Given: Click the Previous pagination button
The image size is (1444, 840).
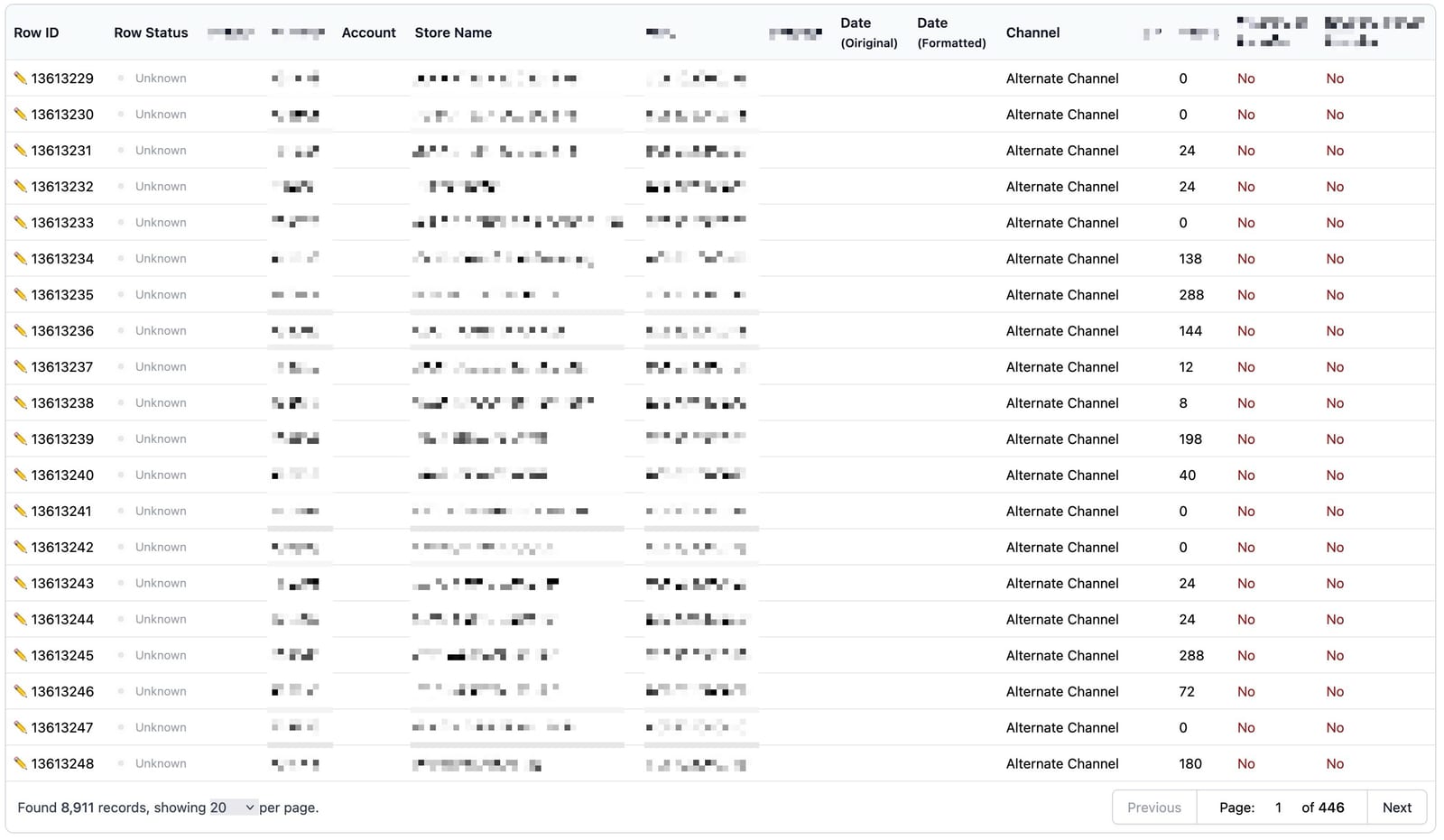Looking at the screenshot, I should 1154,807.
